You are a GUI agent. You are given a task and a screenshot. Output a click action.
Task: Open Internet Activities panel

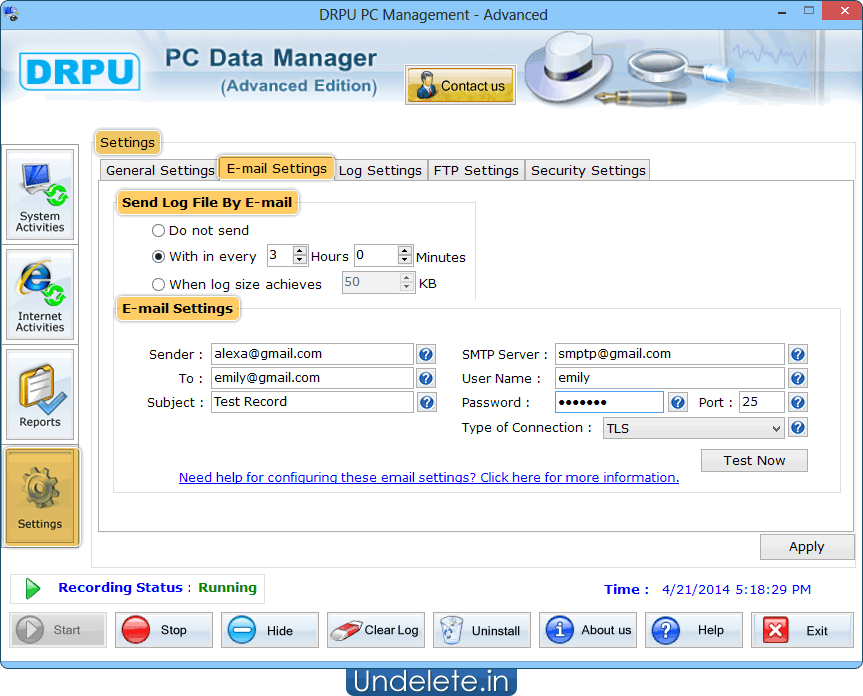[40, 294]
